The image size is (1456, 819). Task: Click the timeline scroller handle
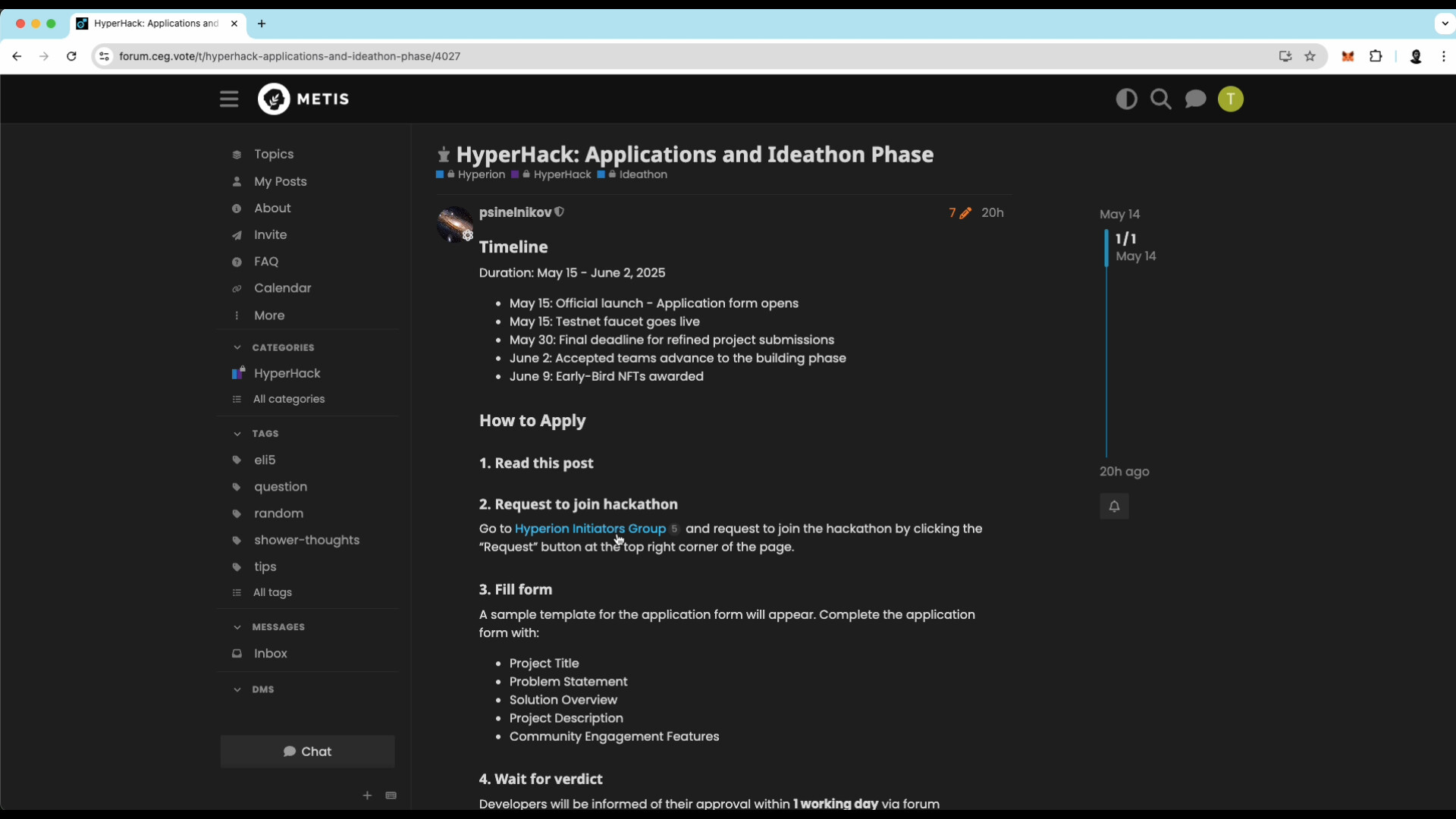tap(1106, 247)
